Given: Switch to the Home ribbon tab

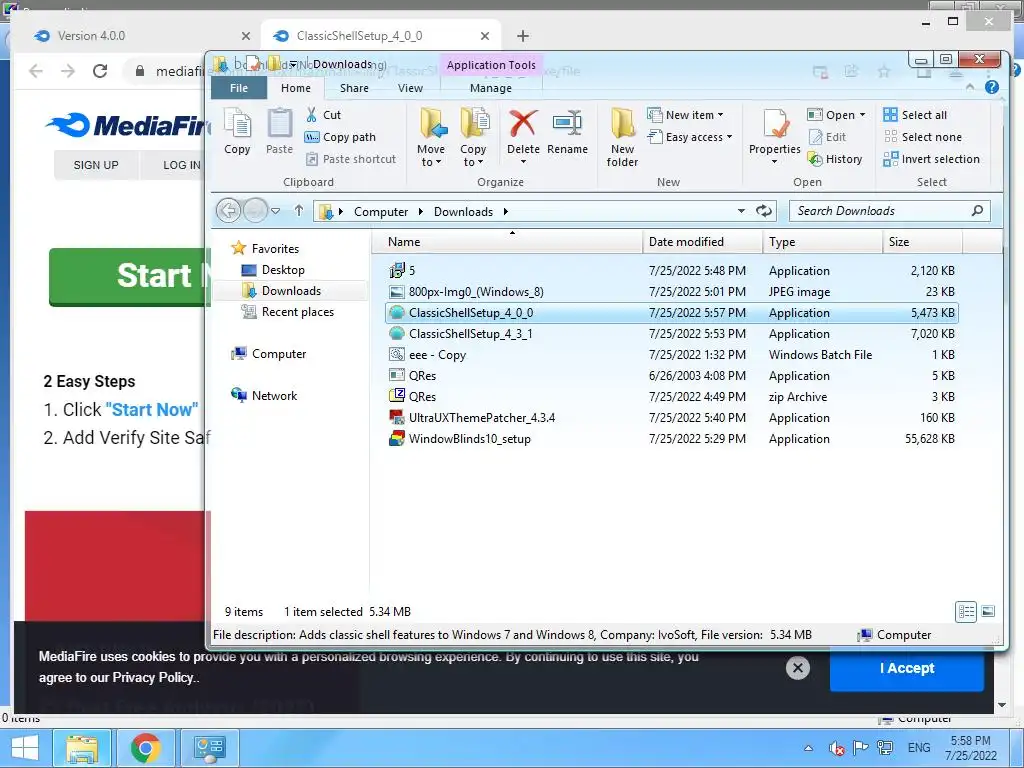Looking at the screenshot, I should point(296,88).
